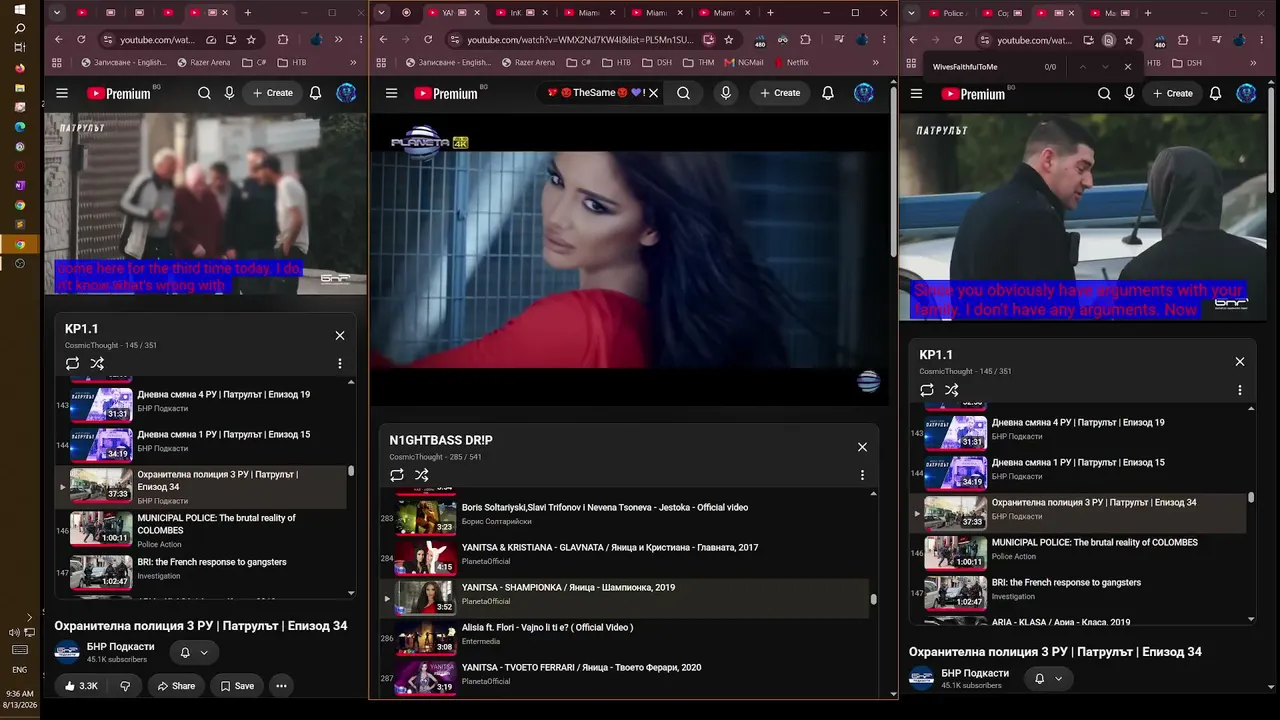Open KP1.1 playlist options menu in right window
The width and height of the screenshot is (1280, 720).
pyautogui.click(x=1240, y=390)
